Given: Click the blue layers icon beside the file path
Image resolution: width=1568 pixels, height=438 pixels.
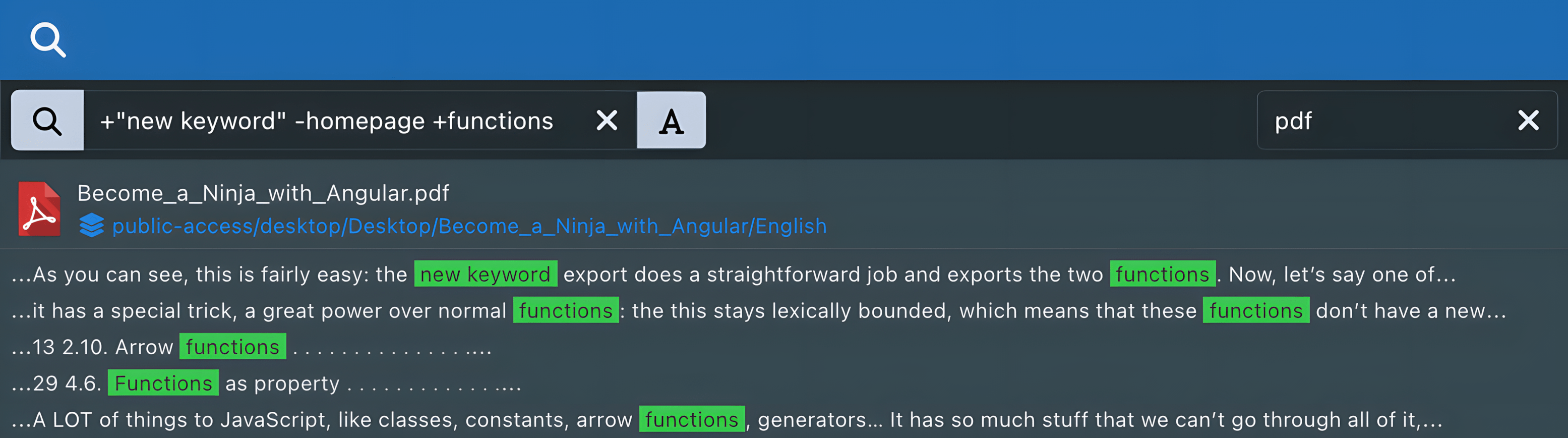Looking at the screenshot, I should click(x=91, y=226).
